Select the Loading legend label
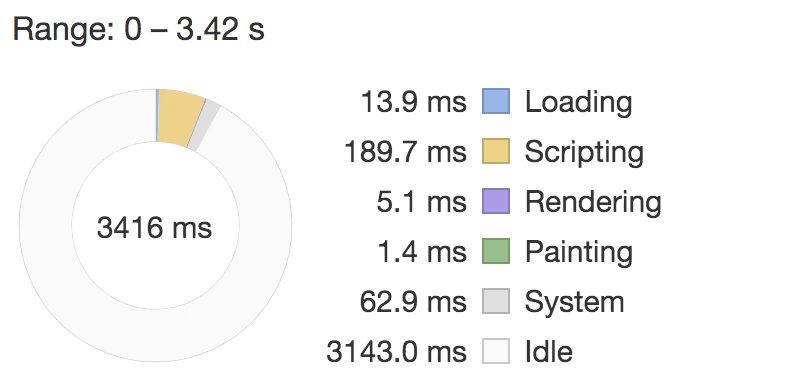The height and width of the screenshot is (378, 800). click(x=579, y=103)
